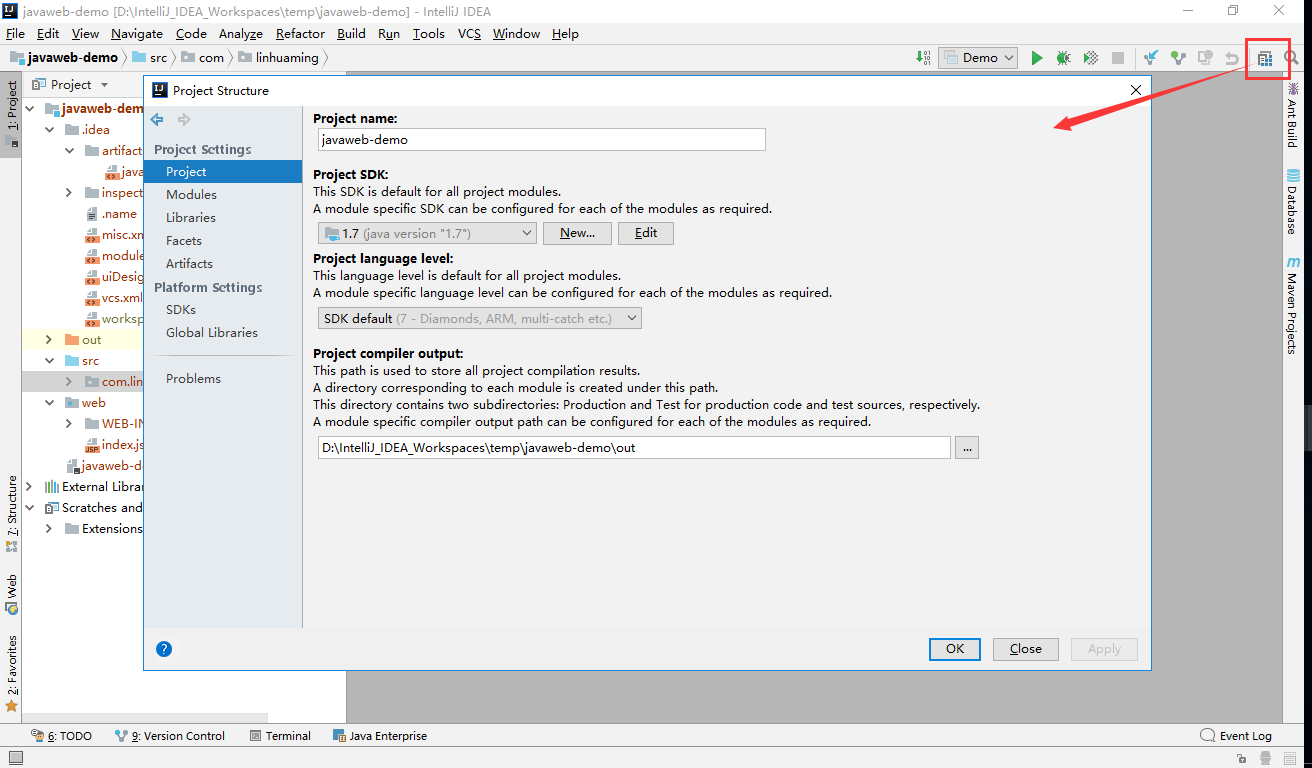Image resolution: width=1312 pixels, height=768 pixels.
Task: Expand the Extensions folder node
Action: pyautogui.click(x=49, y=529)
